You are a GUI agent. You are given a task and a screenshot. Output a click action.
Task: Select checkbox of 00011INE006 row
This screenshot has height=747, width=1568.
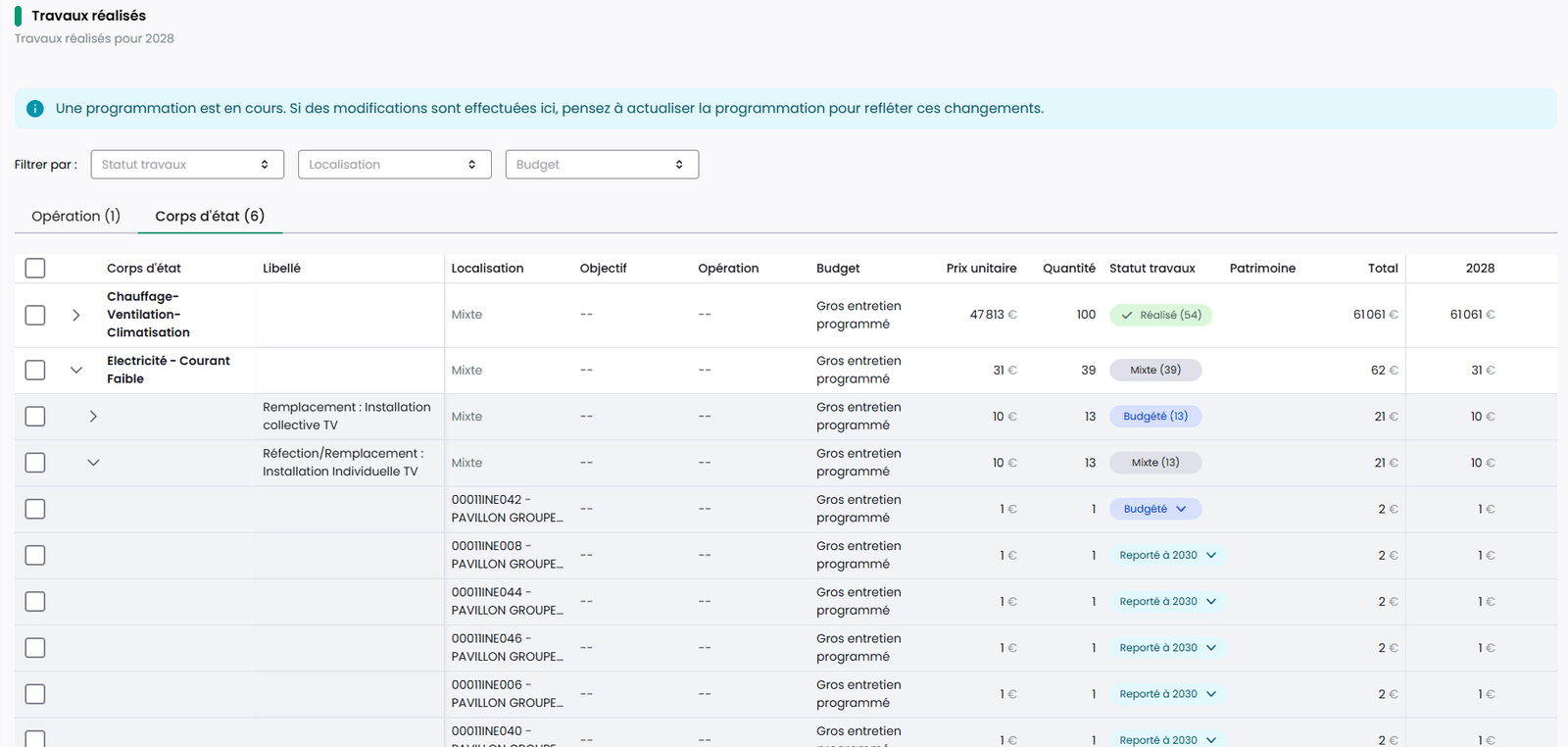(x=35, y=694)
